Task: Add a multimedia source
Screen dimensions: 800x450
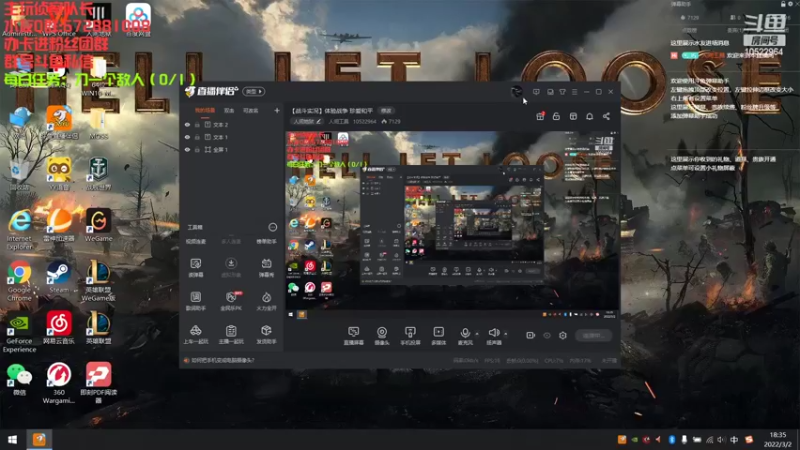Action: click(x=438, y=336)
